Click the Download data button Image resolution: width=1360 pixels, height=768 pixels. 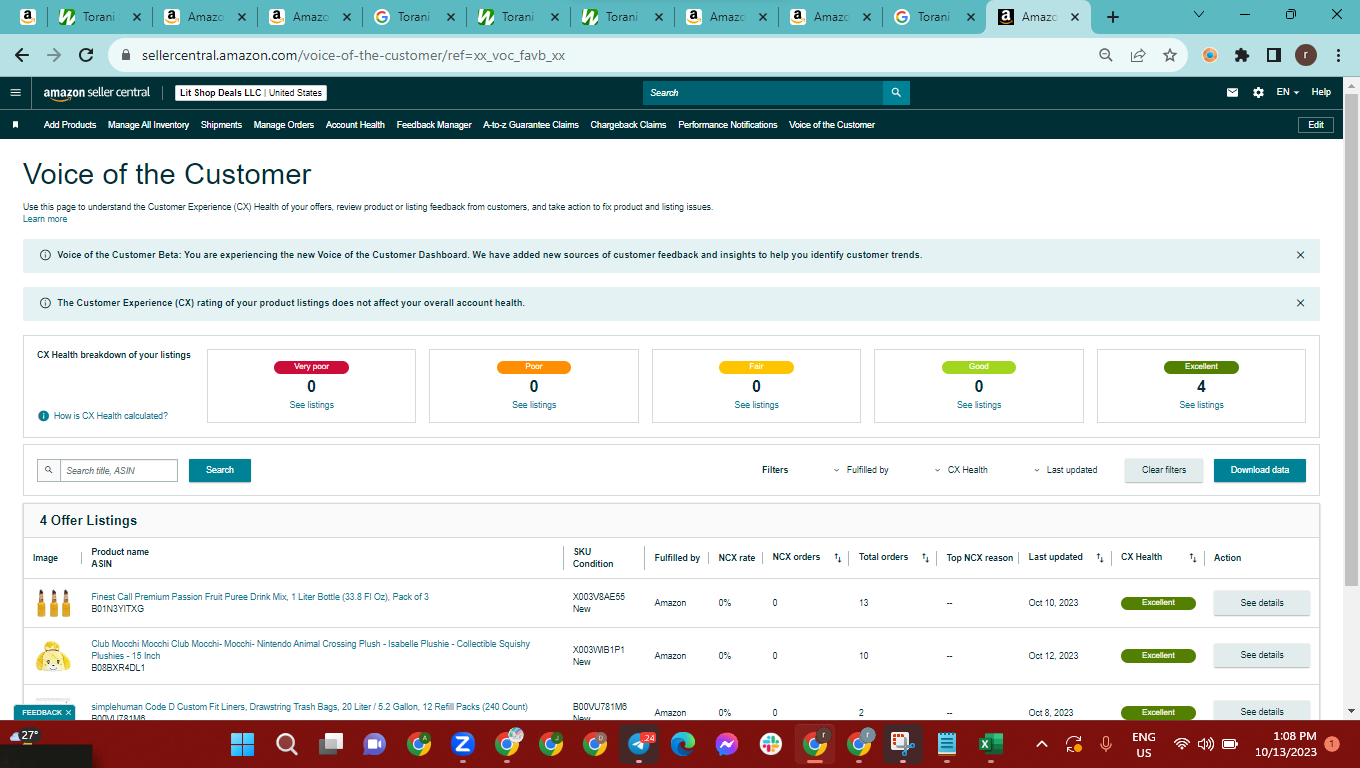(x=1260, y=470)
